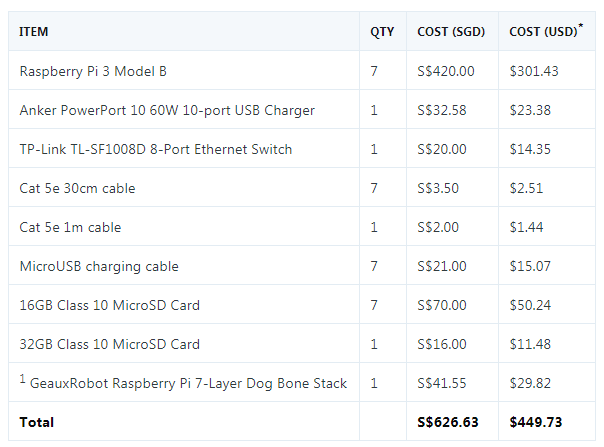Click the S$626.63 total SGD value

[449, 423]
